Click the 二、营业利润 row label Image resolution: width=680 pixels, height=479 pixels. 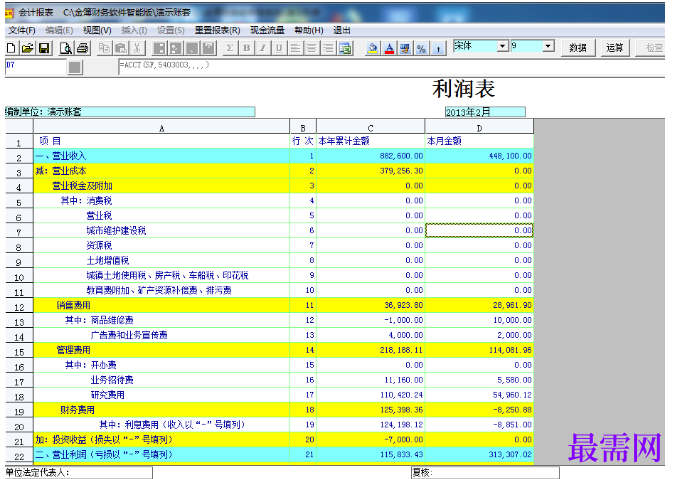tap(162, 455)
